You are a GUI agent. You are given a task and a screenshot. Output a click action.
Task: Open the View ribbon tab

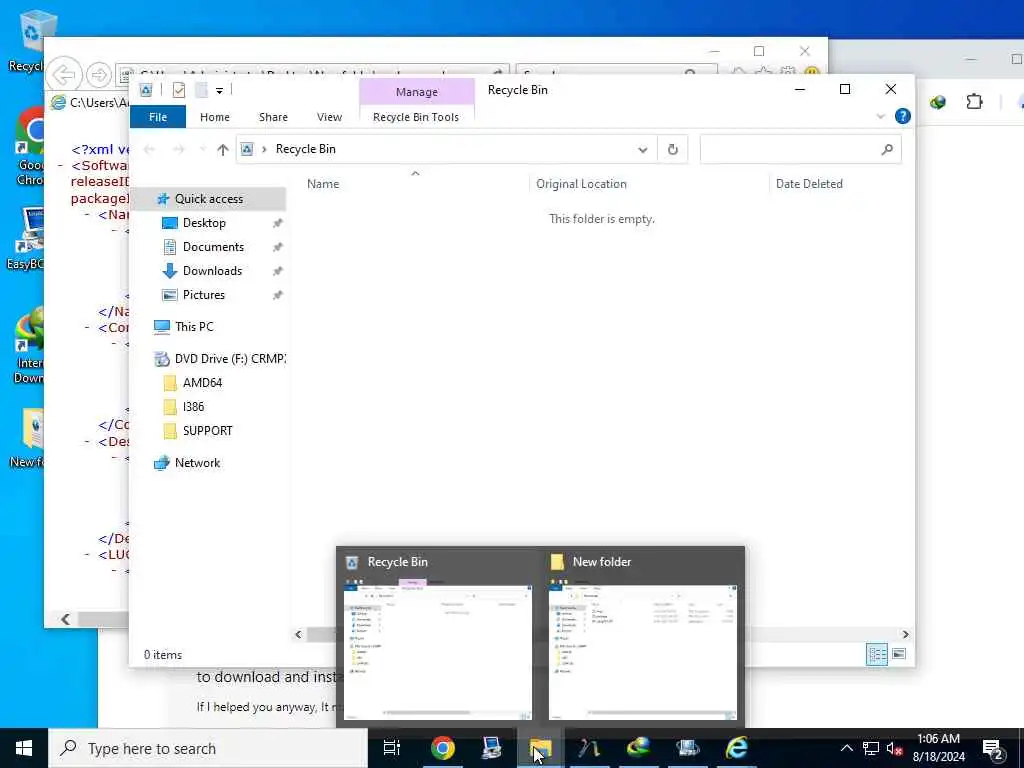tap(329, 117)
